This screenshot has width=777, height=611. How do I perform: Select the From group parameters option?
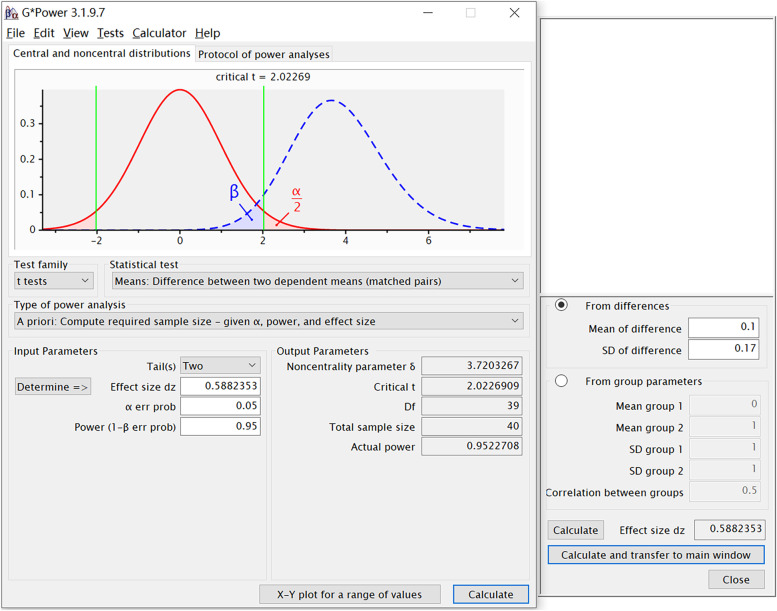coord(561,381)
